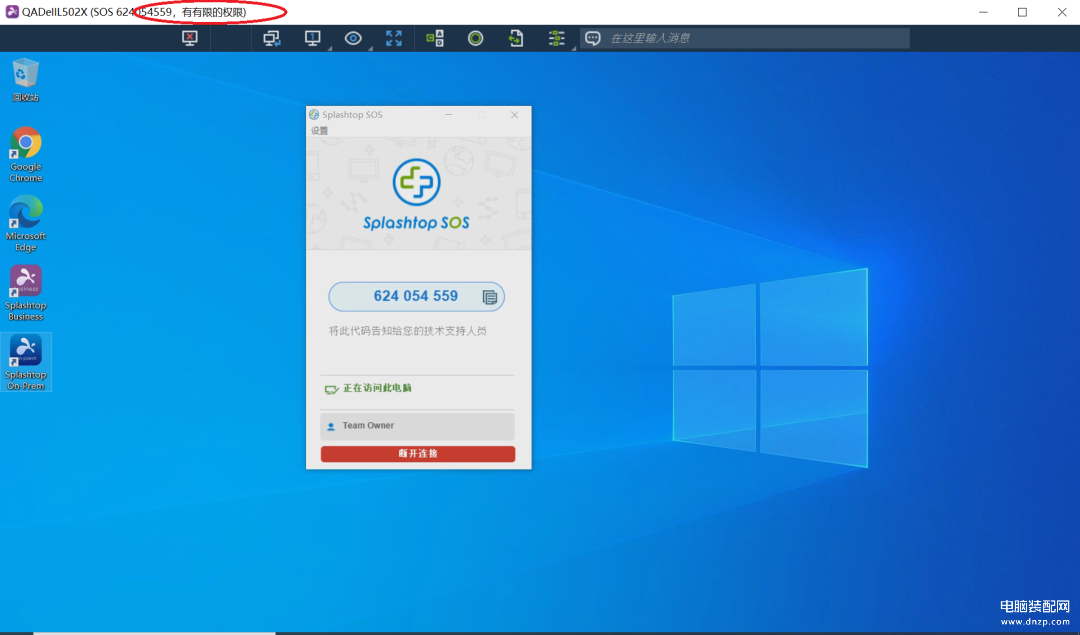Copy the session code with the copy icon
Screen dimensions: 1080x635
click(x=490, y=297)
